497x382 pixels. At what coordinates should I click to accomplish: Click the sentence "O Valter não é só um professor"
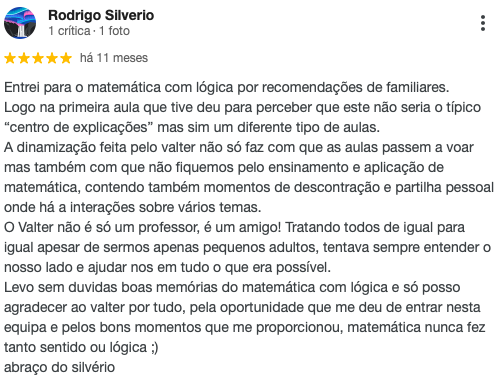click(x=102, y=228)
